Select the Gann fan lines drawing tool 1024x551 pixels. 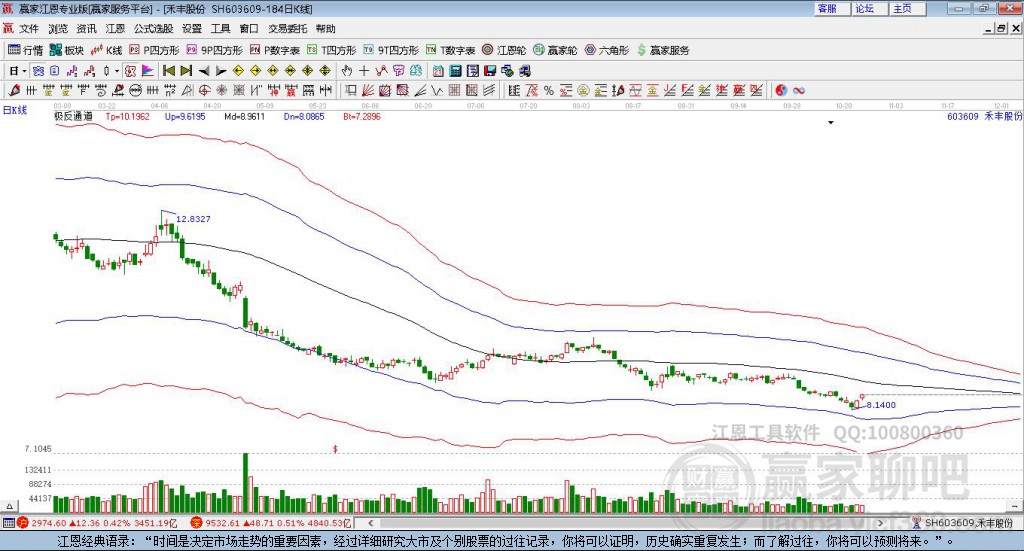point(367,90)
